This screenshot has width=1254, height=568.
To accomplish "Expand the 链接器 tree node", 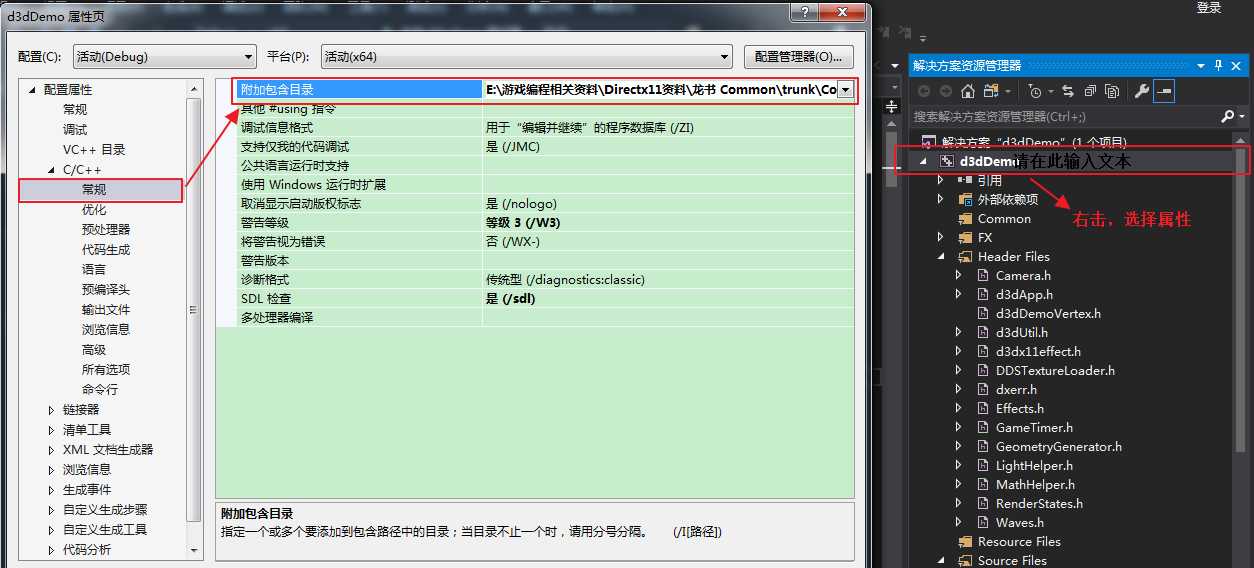I will 52,410.
